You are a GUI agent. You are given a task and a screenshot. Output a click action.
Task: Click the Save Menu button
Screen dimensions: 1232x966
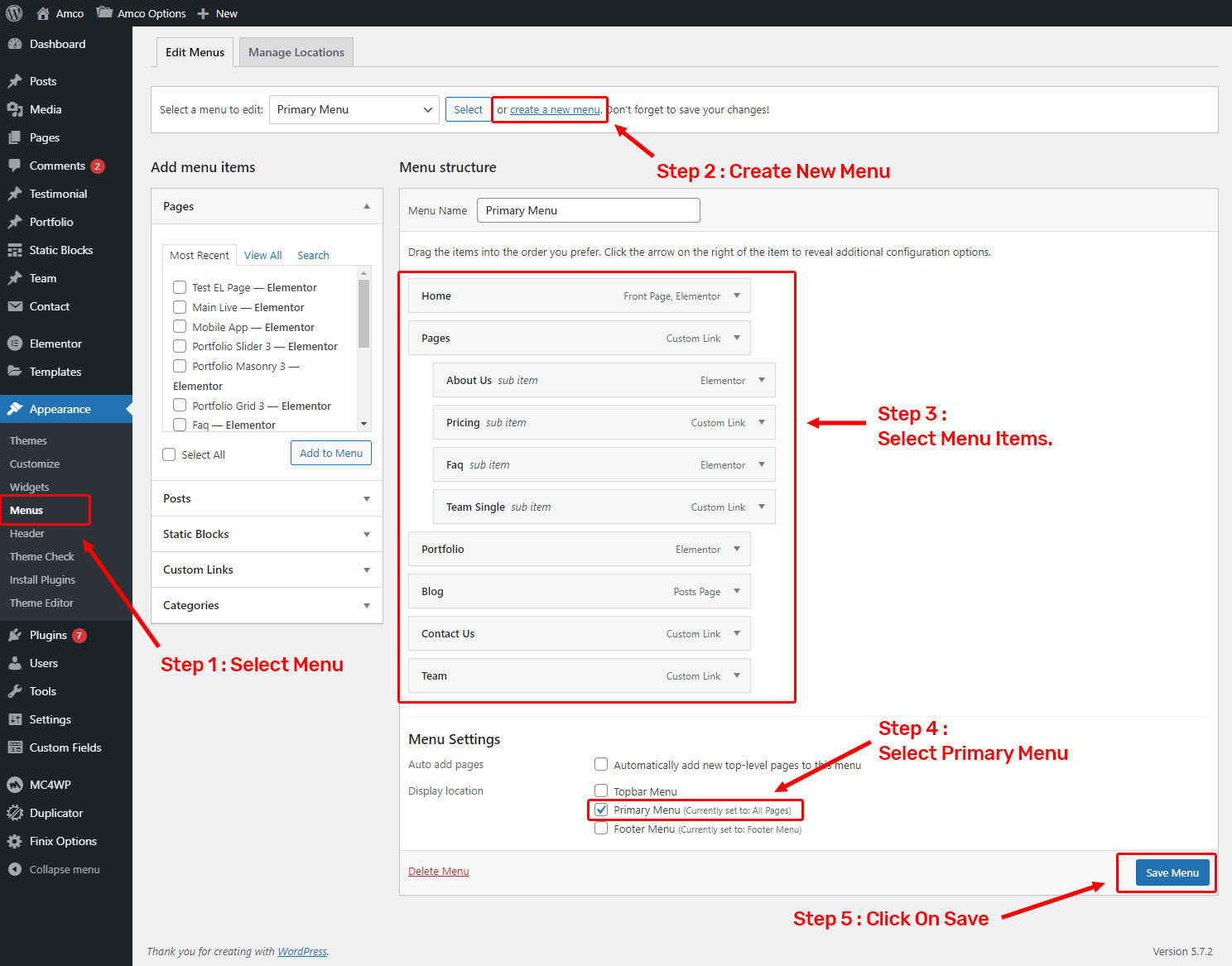[1172, 872]
